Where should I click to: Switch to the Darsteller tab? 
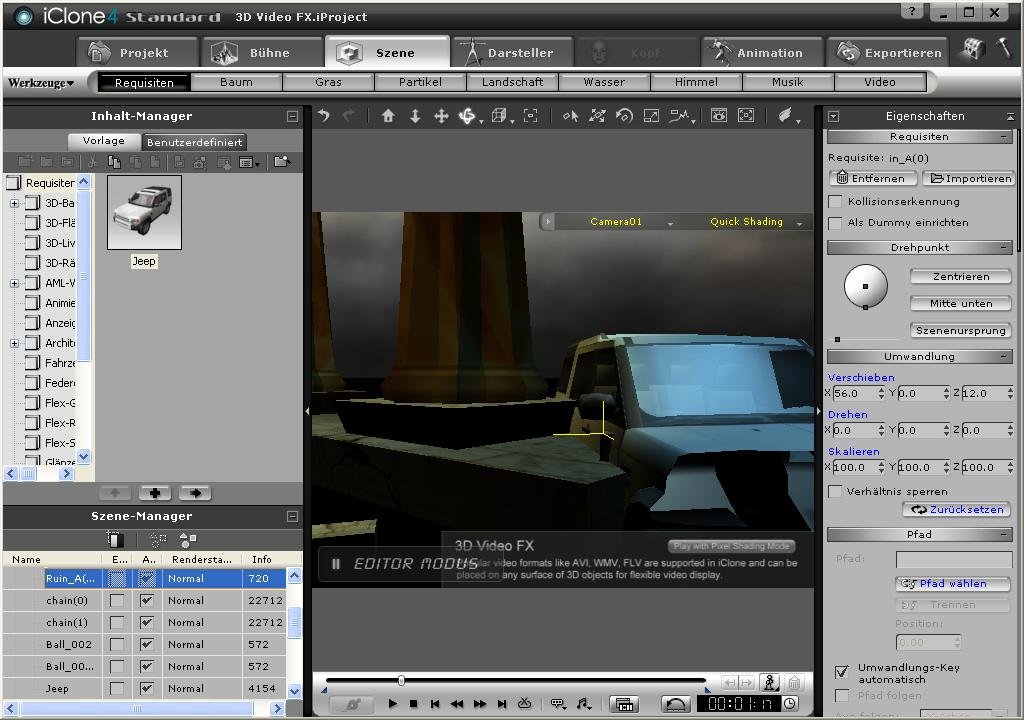[x=512, y=52]
